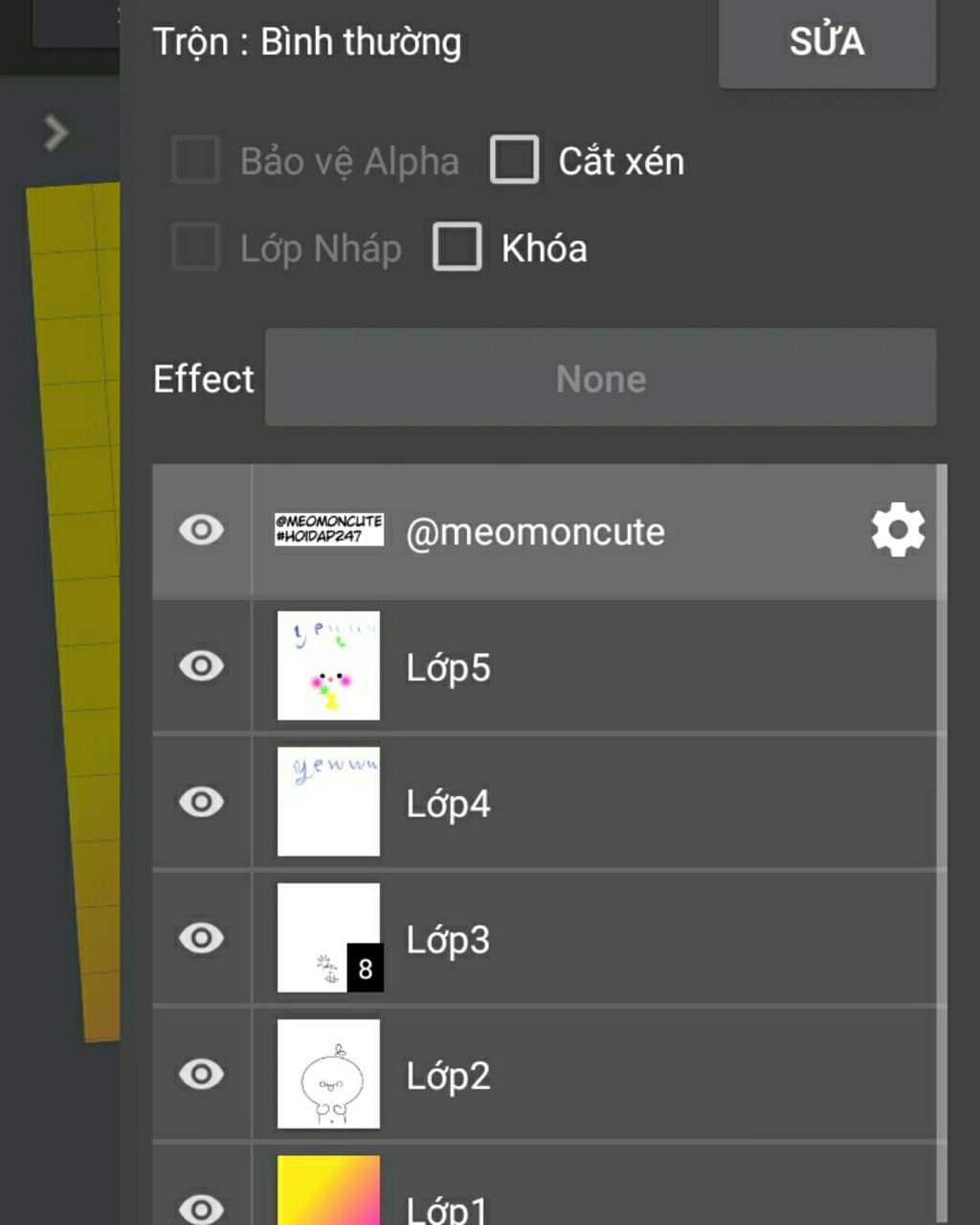
Task: Tick the Bảo vệ Alpha checkbox
Action: coord(195,160)
